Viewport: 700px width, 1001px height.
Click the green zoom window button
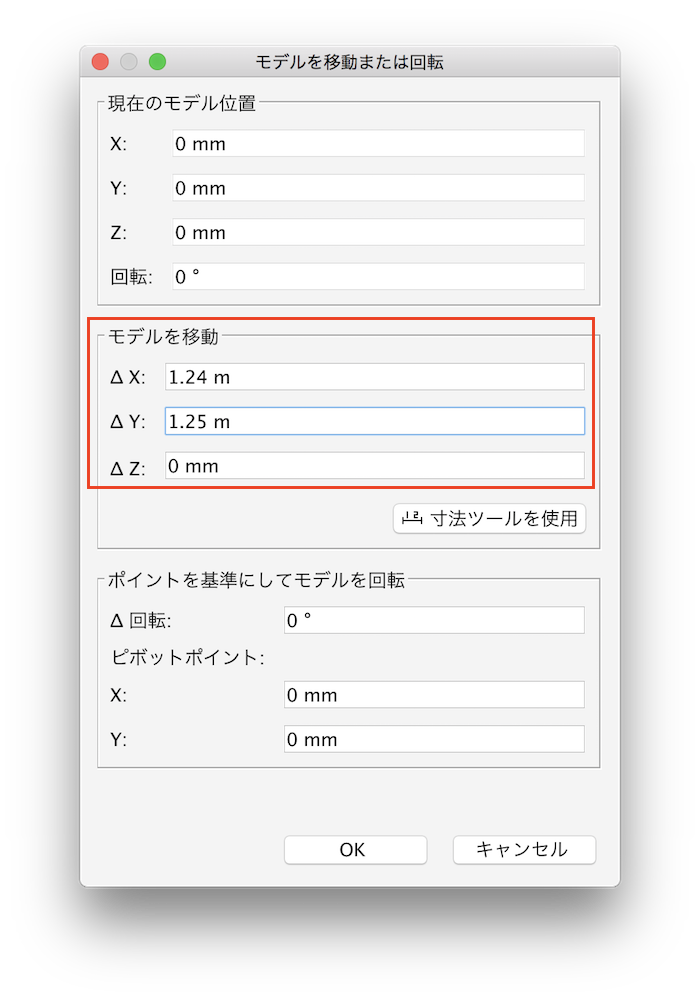157,62
